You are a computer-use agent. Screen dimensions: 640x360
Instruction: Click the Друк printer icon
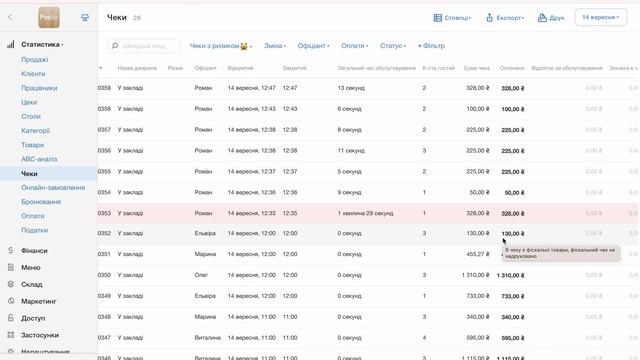coord(542,18)
